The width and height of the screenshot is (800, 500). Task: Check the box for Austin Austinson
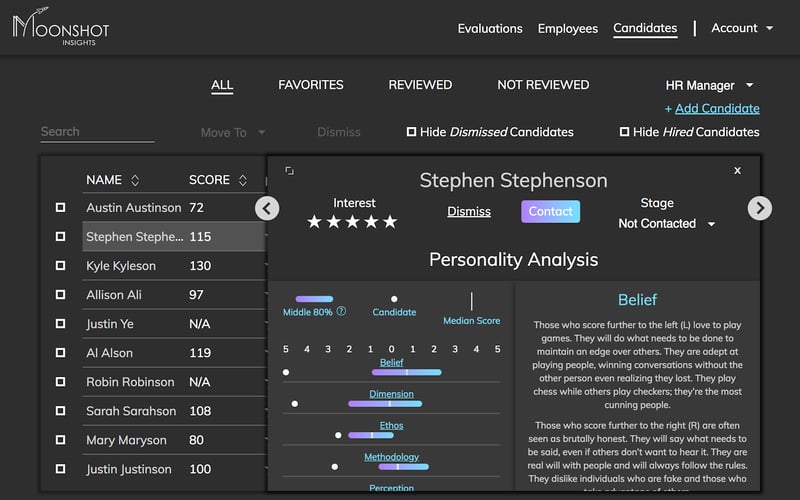click(60, 207)
